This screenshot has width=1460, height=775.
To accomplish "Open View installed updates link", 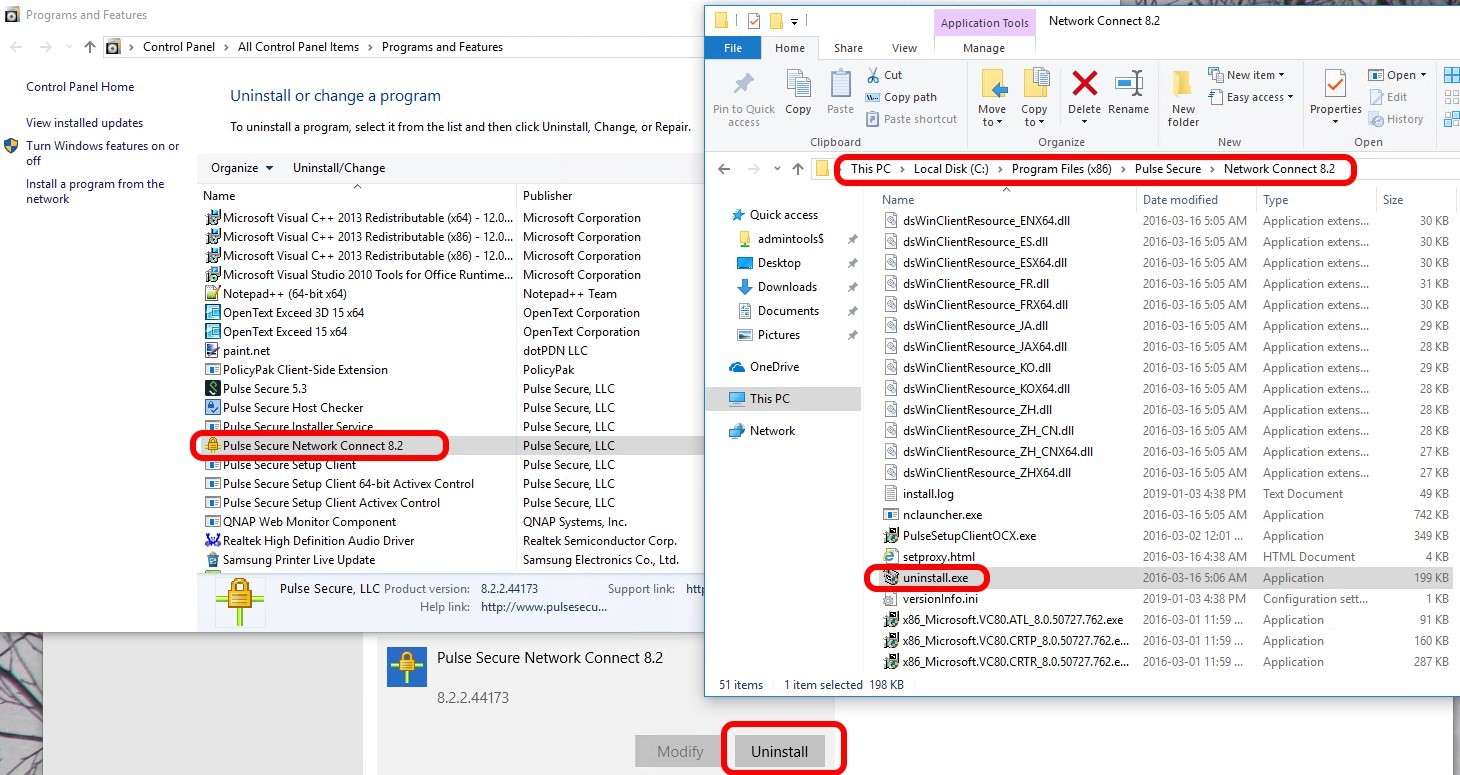I will 85,123.
